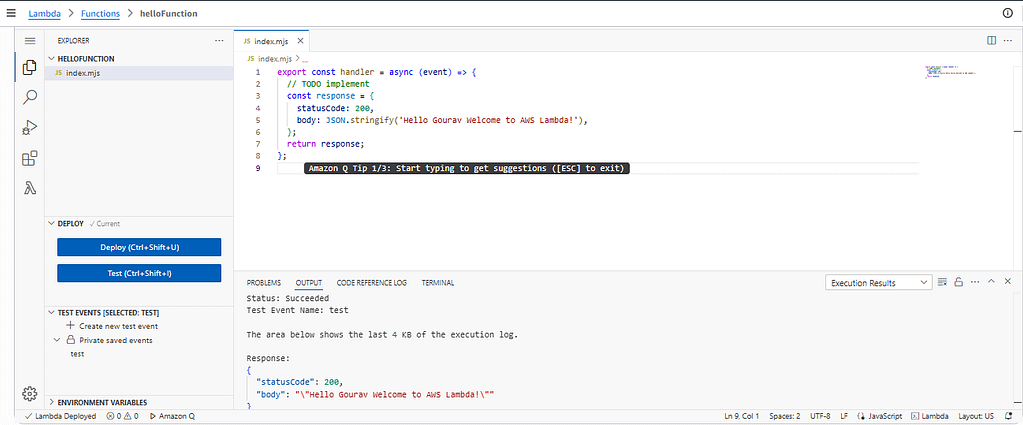Click the Test (Ctrl+Shift+I) button
The width and height of the screenshot is (1023, 425).
139,273
